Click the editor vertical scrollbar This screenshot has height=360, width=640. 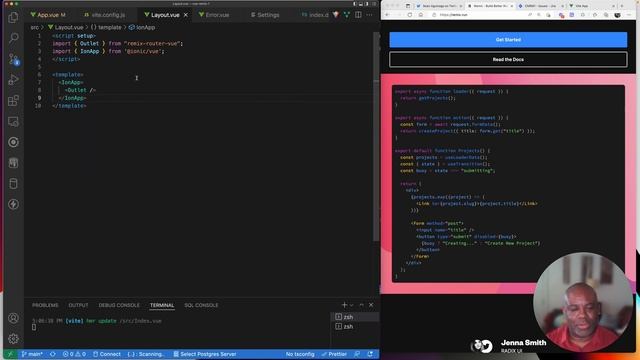pos(376,137)
